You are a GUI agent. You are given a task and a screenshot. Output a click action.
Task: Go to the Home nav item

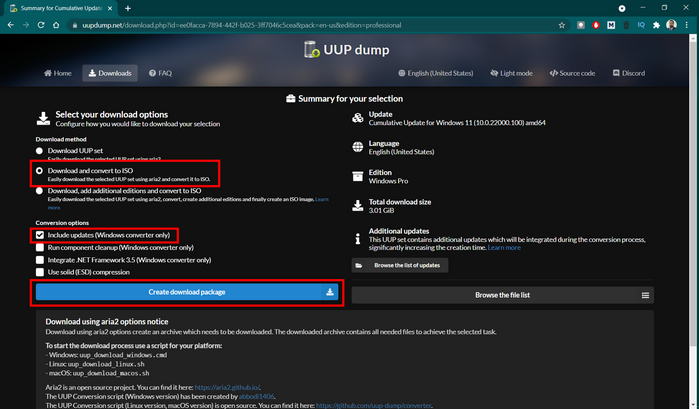pos(58,73)
